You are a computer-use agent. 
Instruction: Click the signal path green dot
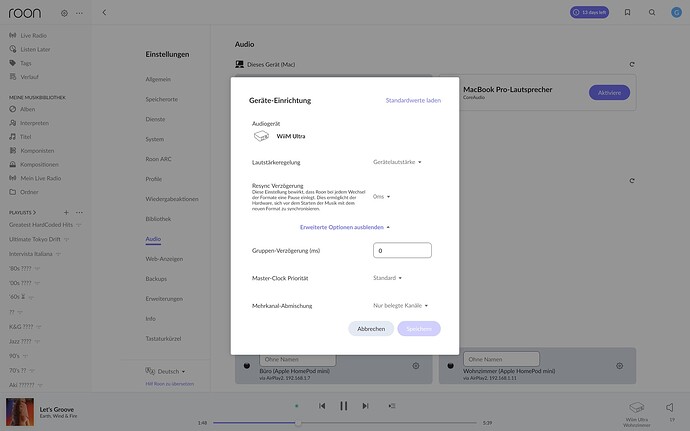point(297,406)
